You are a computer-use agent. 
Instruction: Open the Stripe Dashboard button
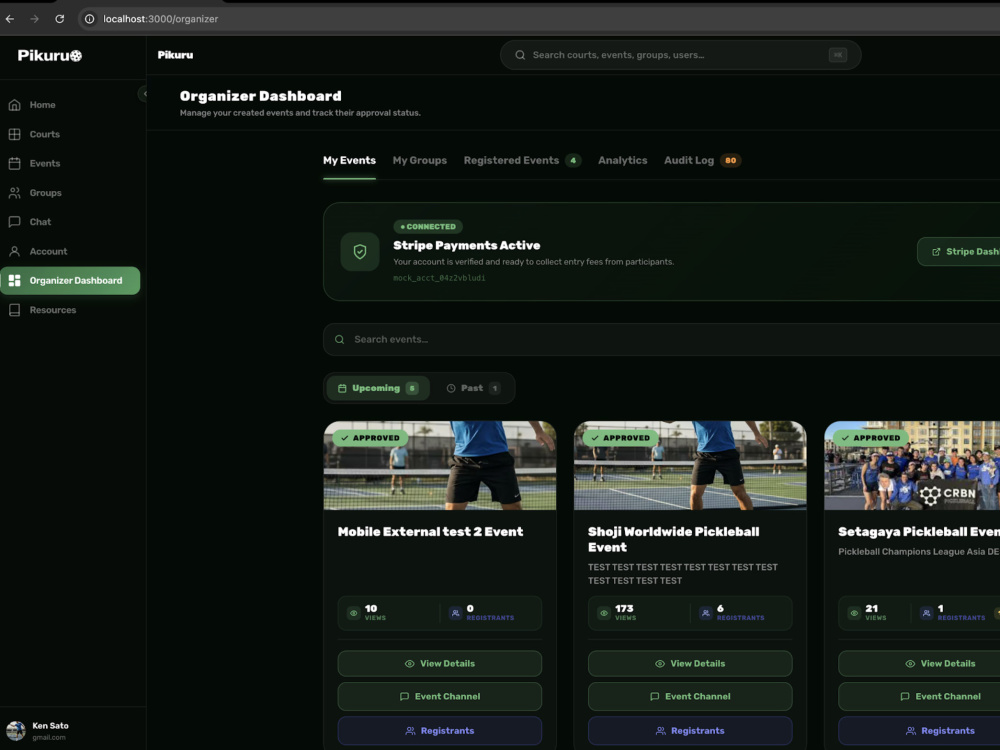click(959, 251)
